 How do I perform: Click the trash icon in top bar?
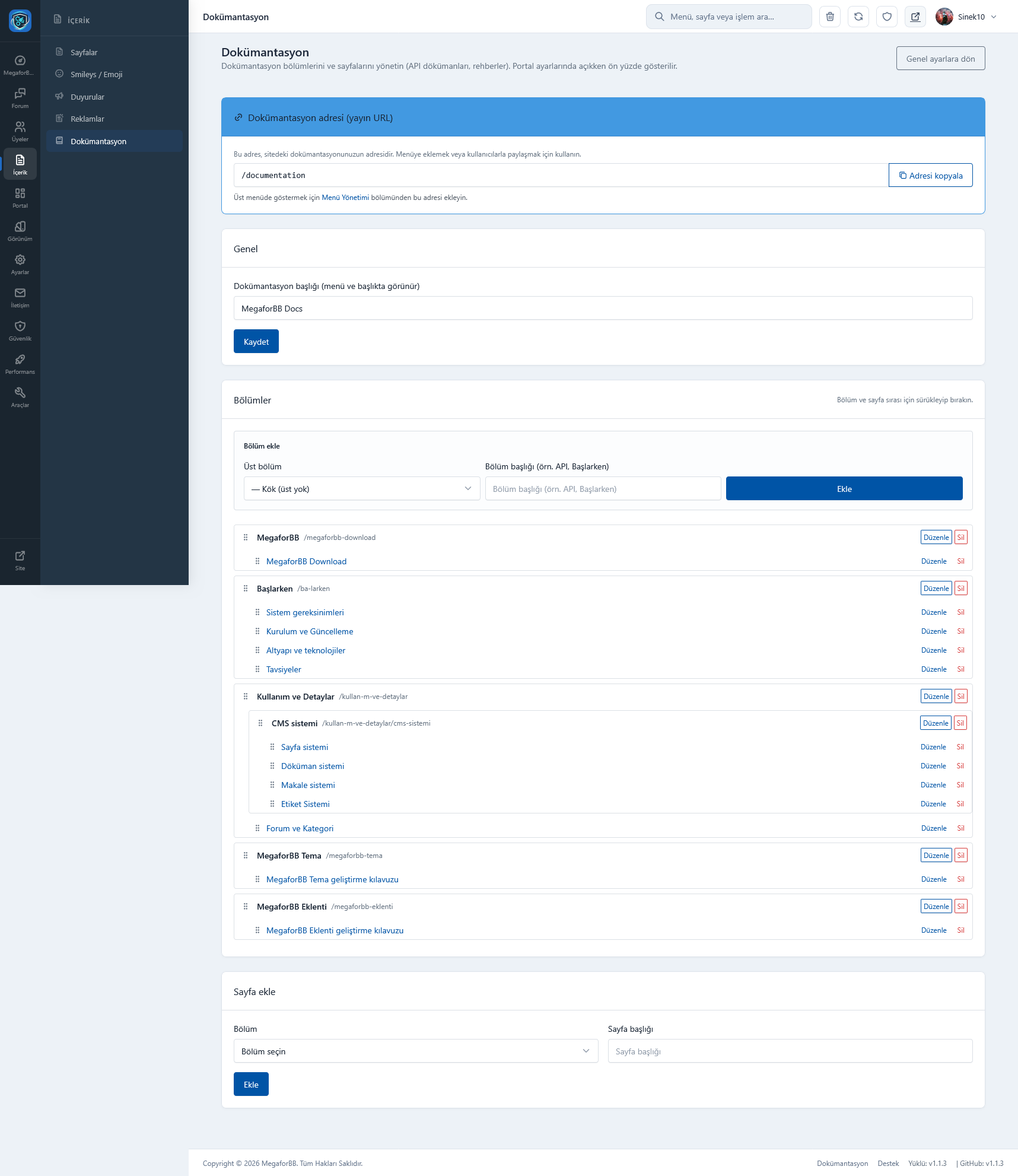[830, 17]
